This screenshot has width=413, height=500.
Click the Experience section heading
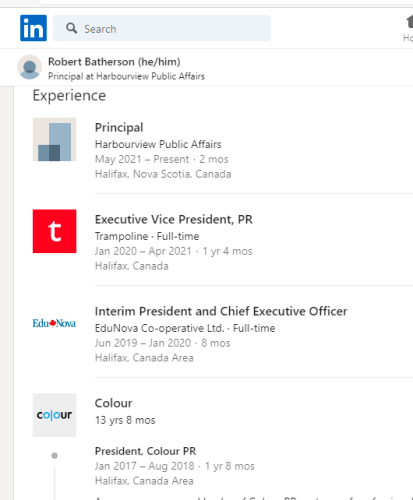[69, 96]
